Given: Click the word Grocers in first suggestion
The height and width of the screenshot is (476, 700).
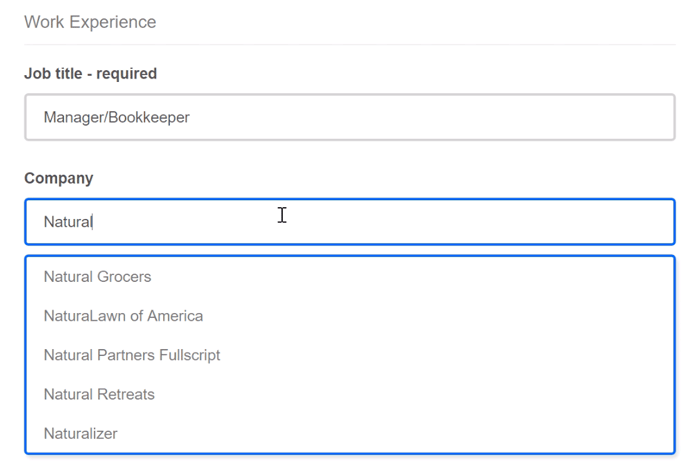Looking at the screenshot, I should point(125,277).
